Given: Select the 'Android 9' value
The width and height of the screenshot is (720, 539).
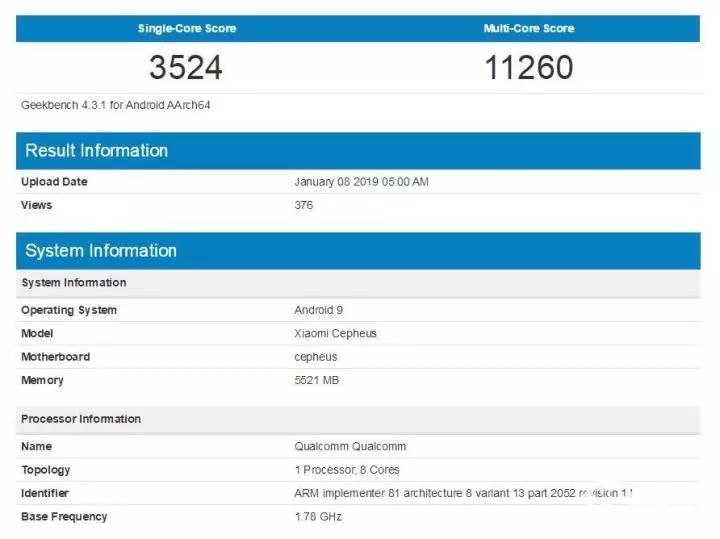Looking at the screenshot, I should click(x=319, y=310).
